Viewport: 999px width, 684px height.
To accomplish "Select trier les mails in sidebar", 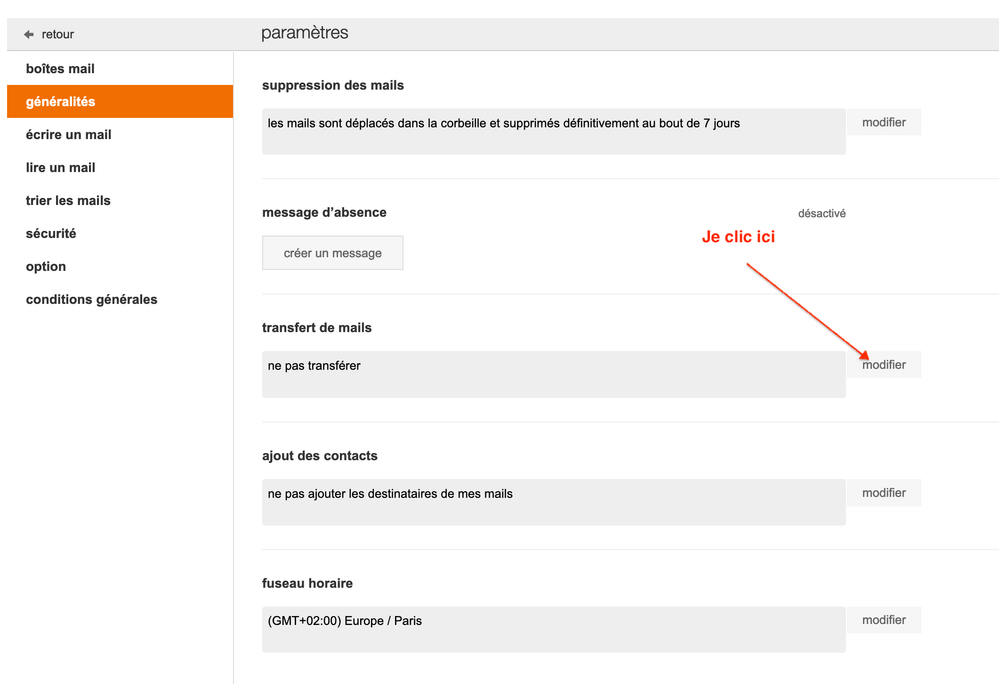I will (68, 201).
